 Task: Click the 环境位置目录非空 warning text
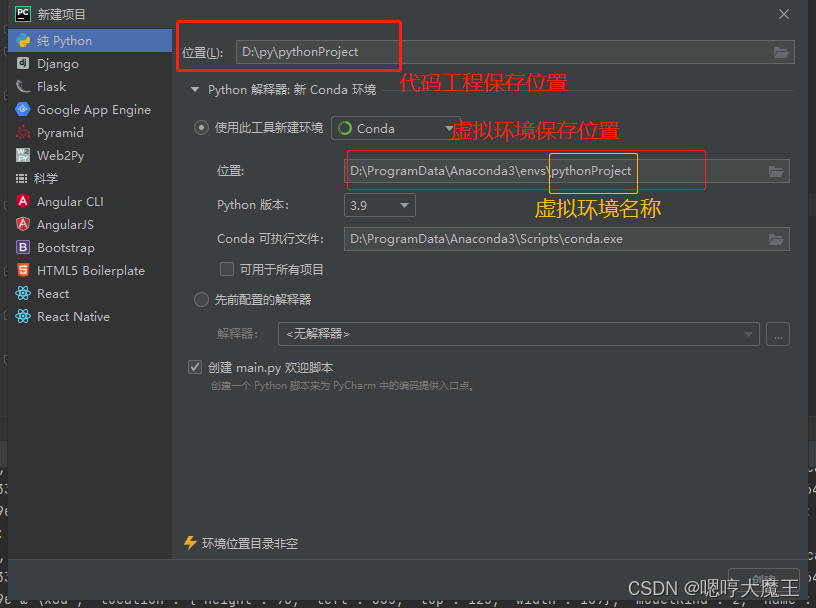pos(250,543)
